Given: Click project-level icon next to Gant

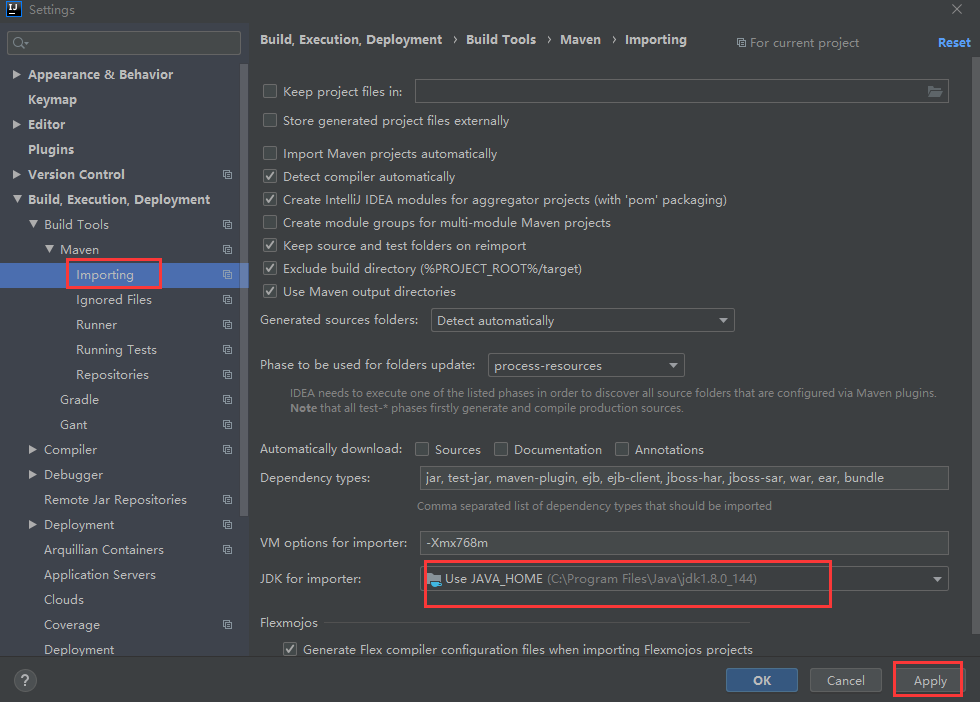Looking at the screenshot, I should click(x=228, y=424).
